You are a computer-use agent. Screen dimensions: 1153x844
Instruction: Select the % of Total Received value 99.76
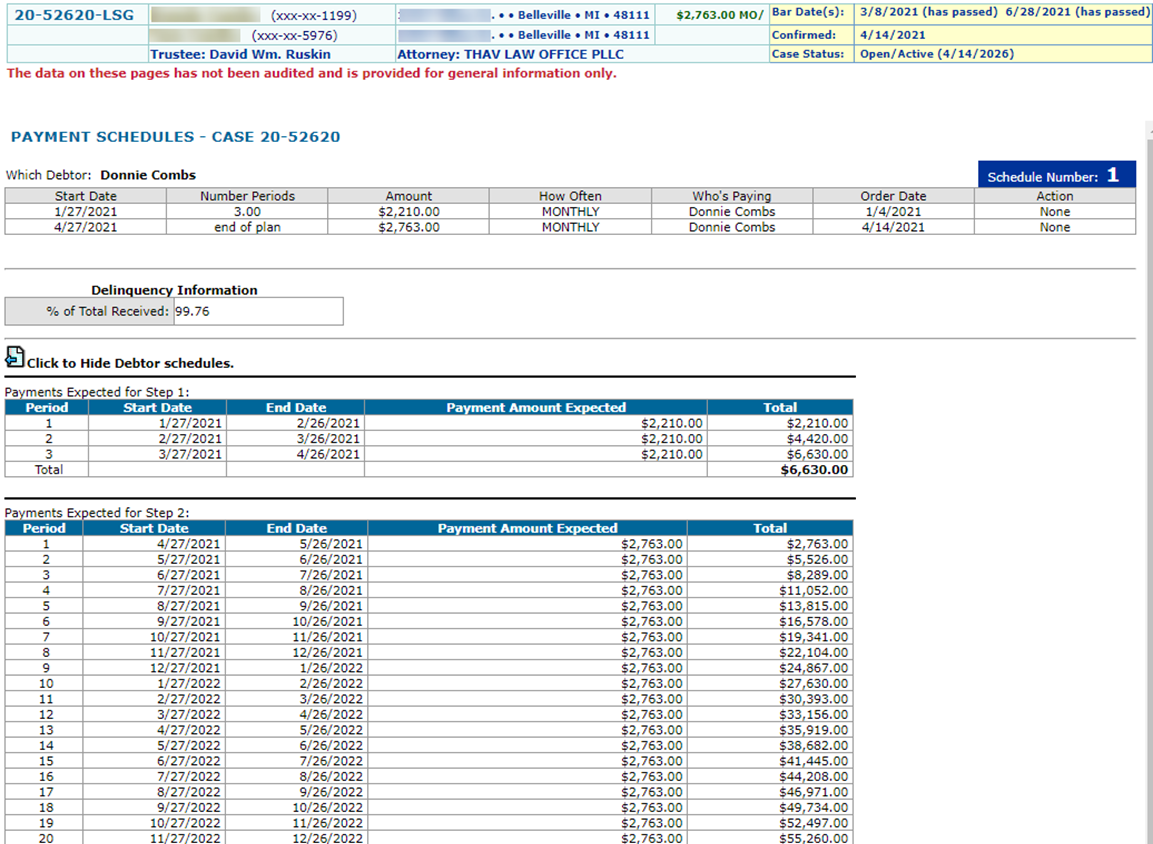193,311
